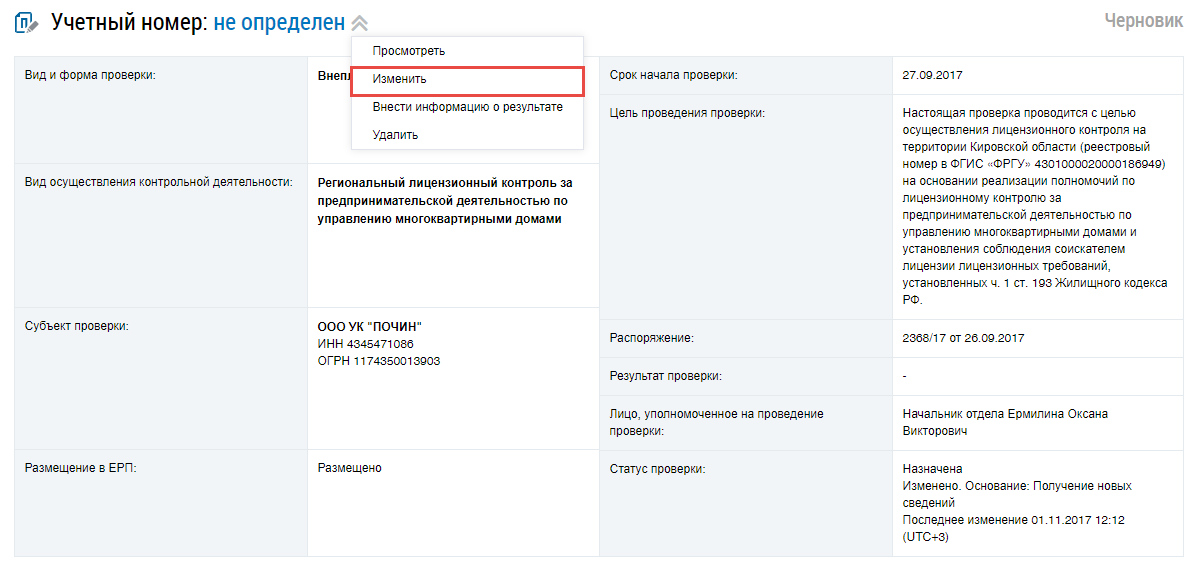Screen dimensions: 1202x567
Task: Click the "Субъект проверки:" label cell
Action: point(77,326)
